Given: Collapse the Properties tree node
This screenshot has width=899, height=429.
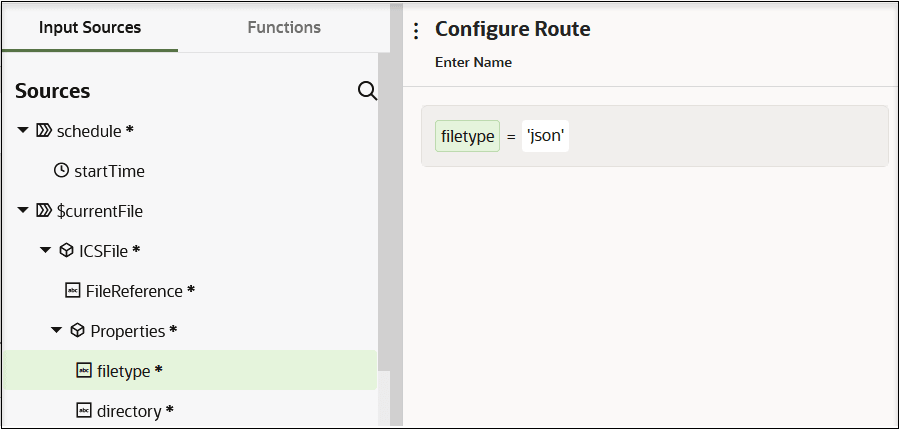Looking at the screenshot, I should coord(56,330).
